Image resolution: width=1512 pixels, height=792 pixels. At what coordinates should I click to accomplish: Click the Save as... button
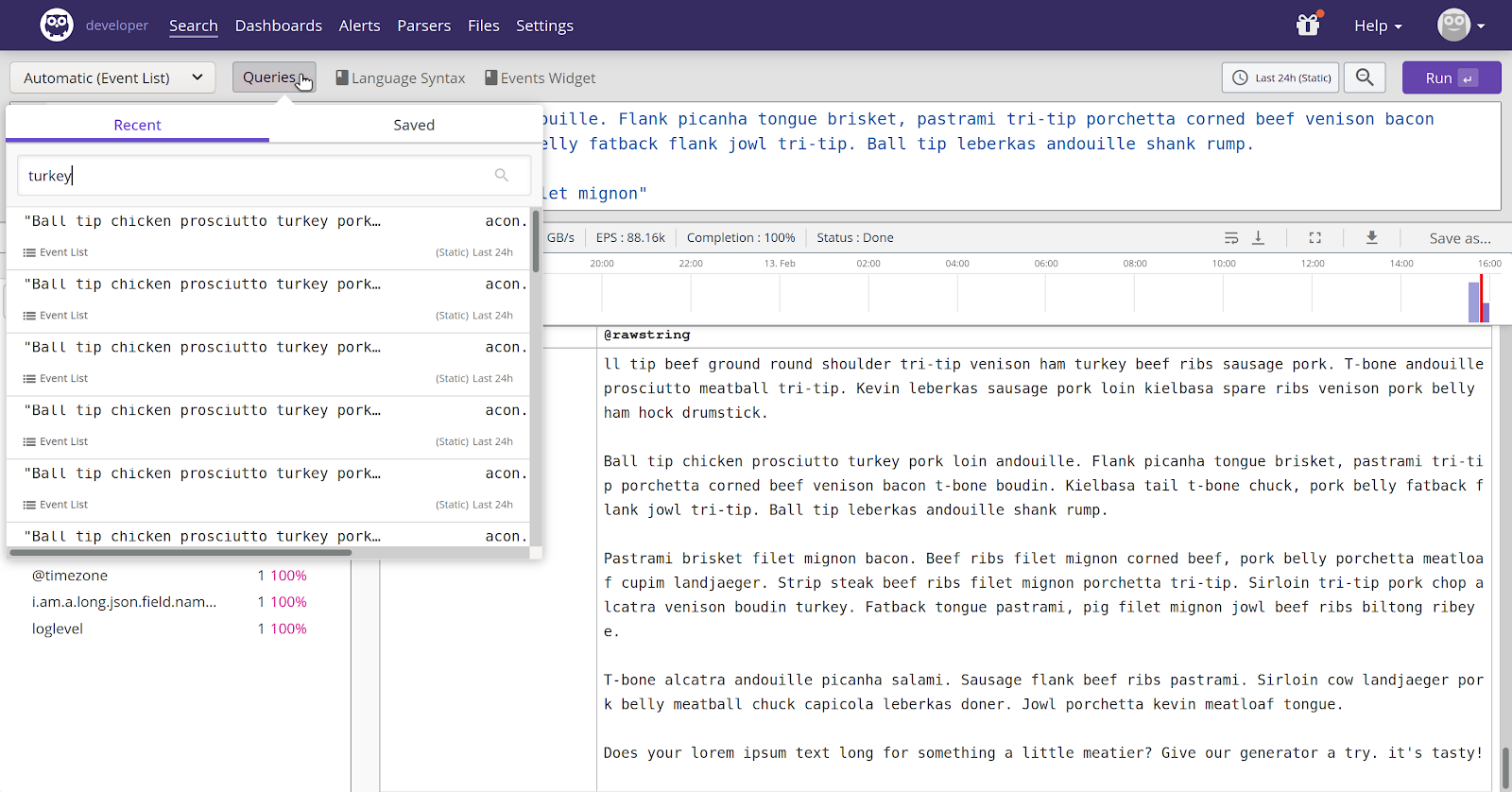[x=1460, y=238]
